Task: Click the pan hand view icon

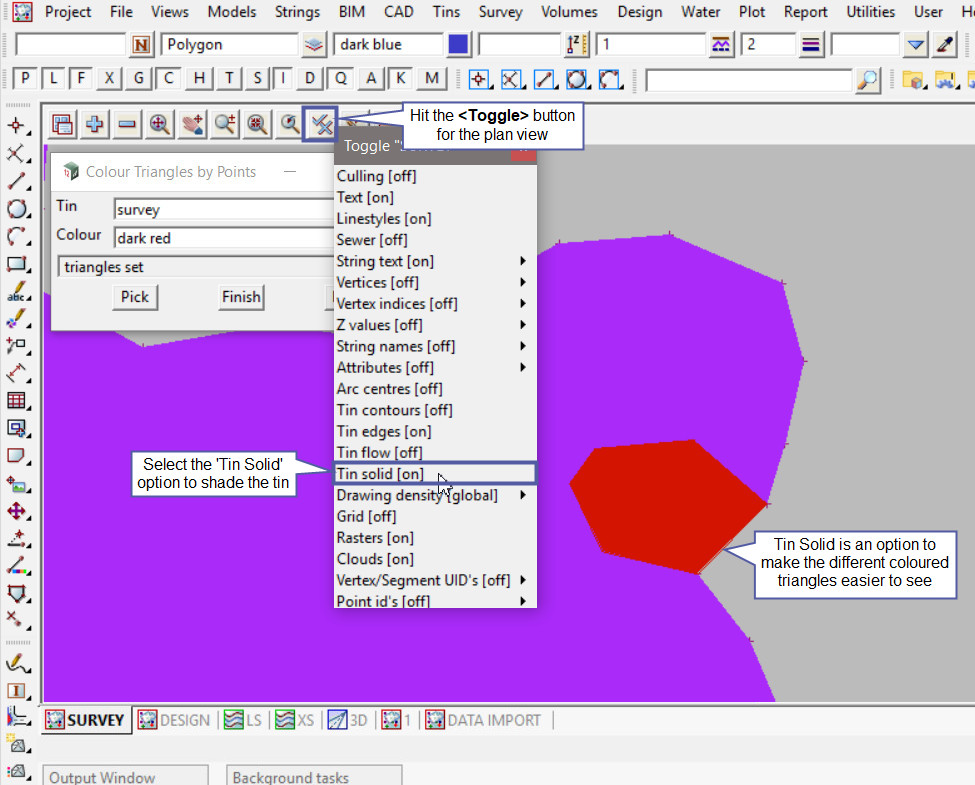Action: tap(193, 124)
